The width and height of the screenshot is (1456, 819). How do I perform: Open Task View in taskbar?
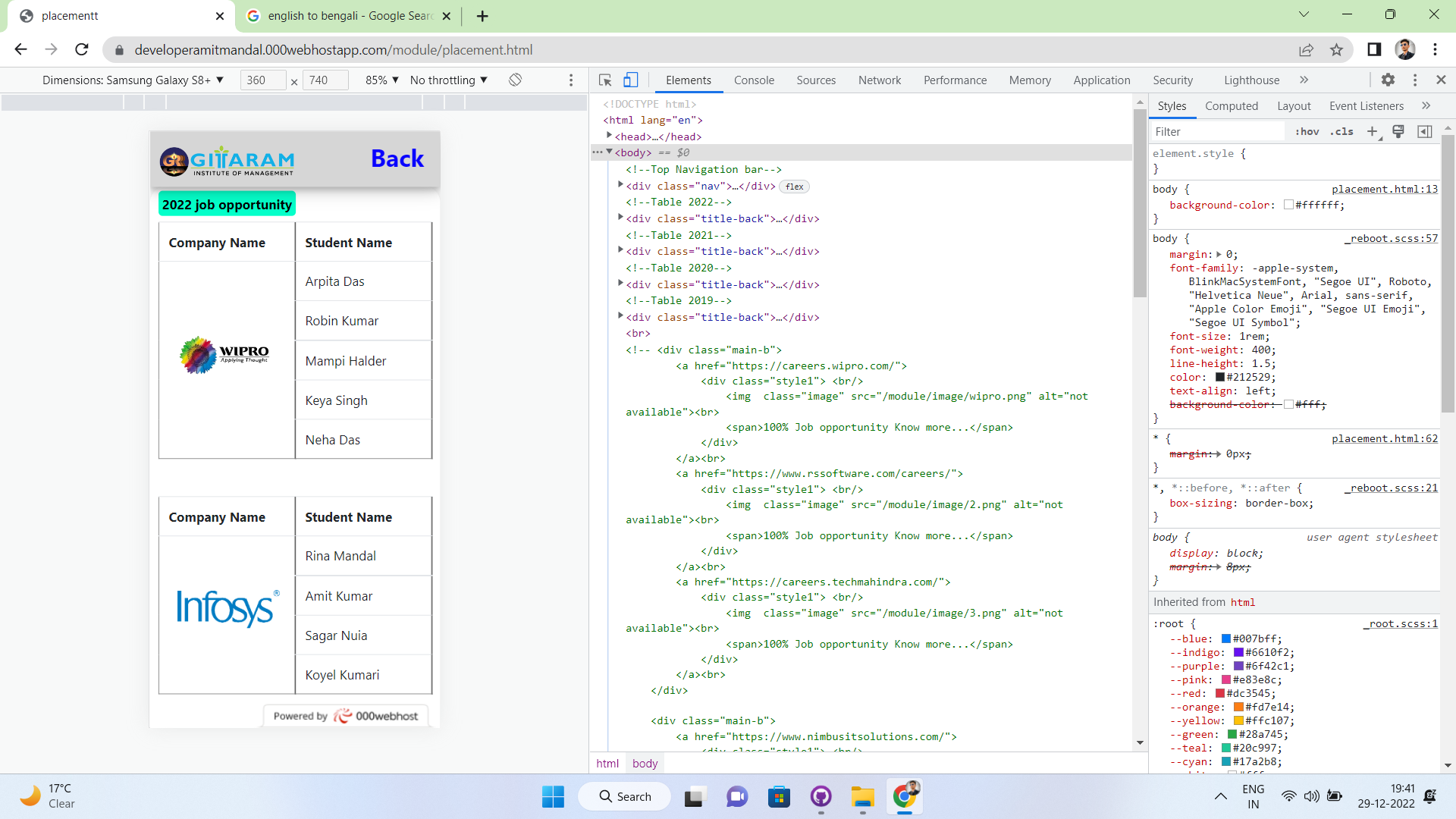coord(694,797)
